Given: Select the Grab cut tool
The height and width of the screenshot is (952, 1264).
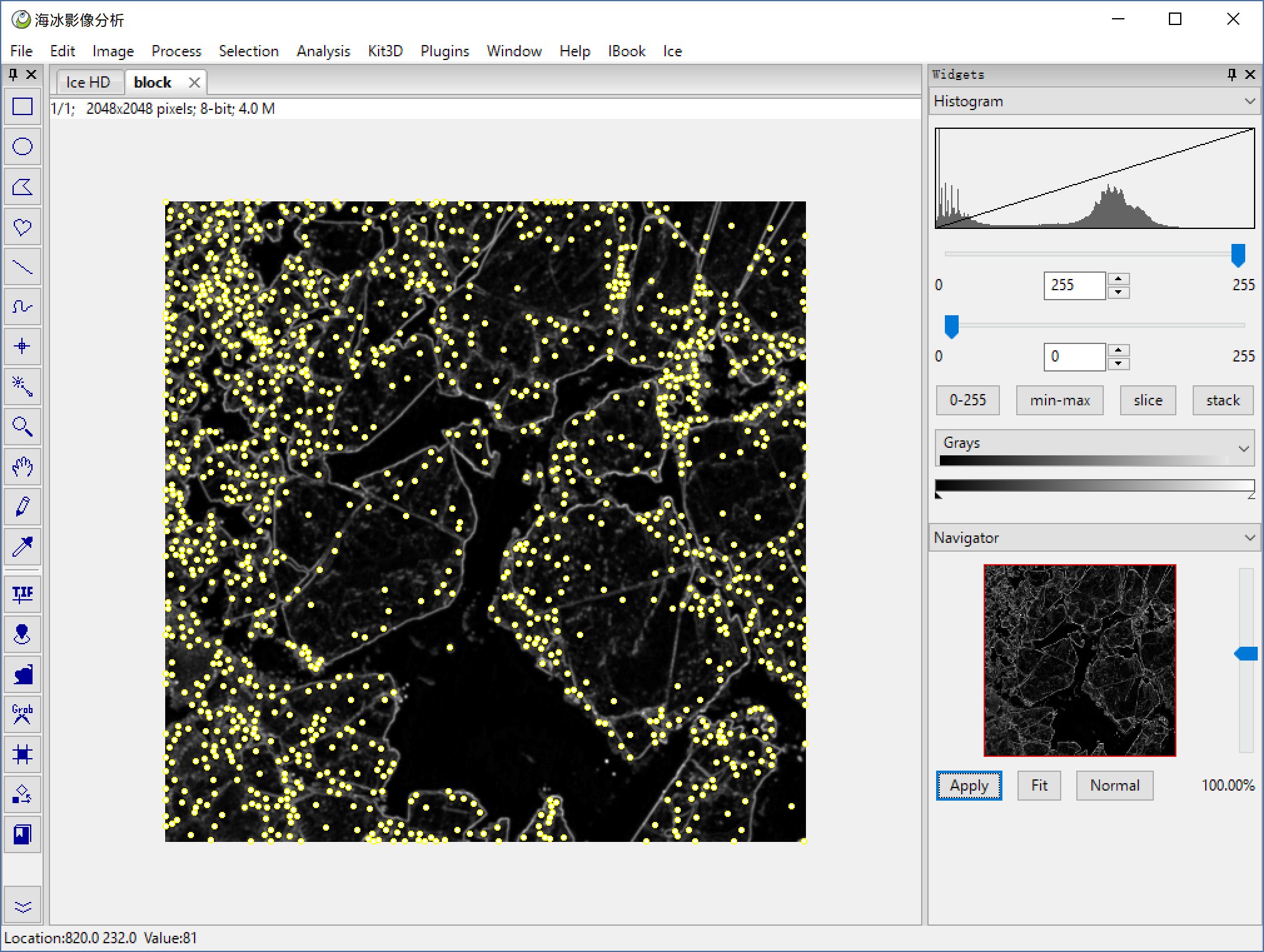Looking at the screenshot, I should coord(23,714).
